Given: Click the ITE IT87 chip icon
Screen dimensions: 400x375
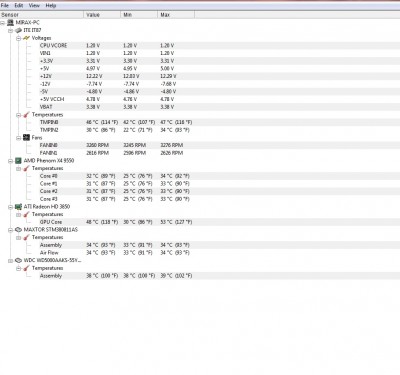Looking at the screenshot, I should (x=18, y=30).
